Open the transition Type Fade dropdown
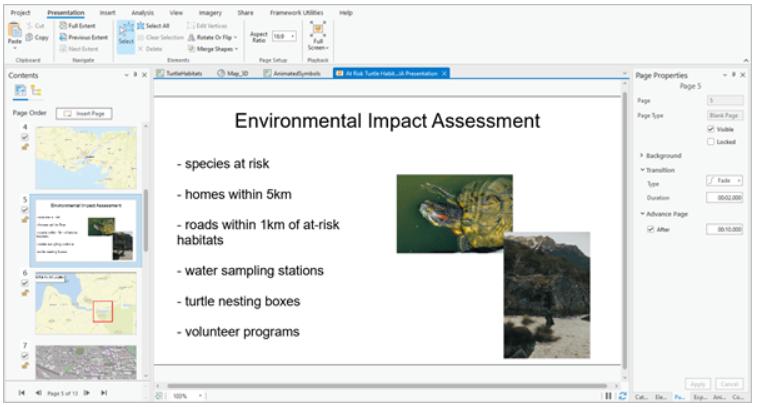 pyautogui.click(x=725, y=181)
